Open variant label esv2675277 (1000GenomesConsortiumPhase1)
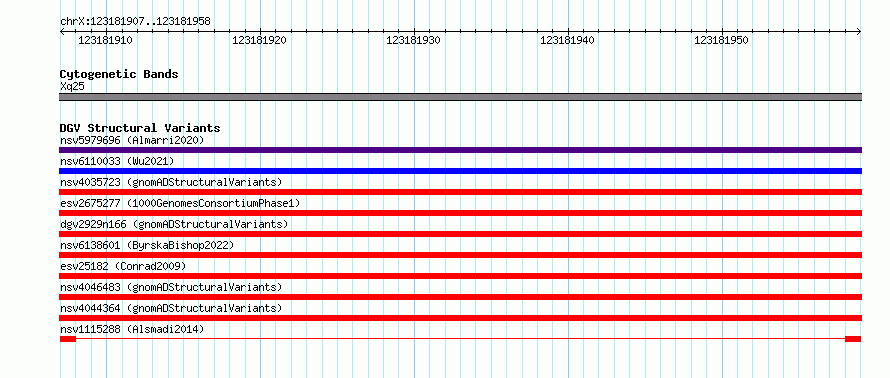Screen dimensions: 890x378 (180, 203)
